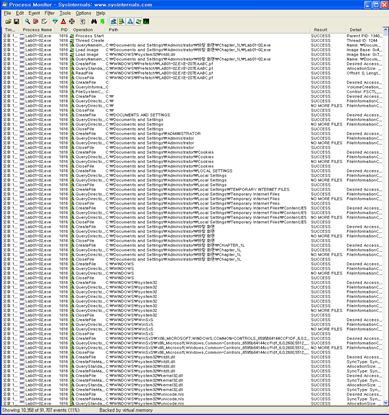Click the path ending in uppercase ADMINISTRATOR
The image size is (389, 415).
[153, 134]
